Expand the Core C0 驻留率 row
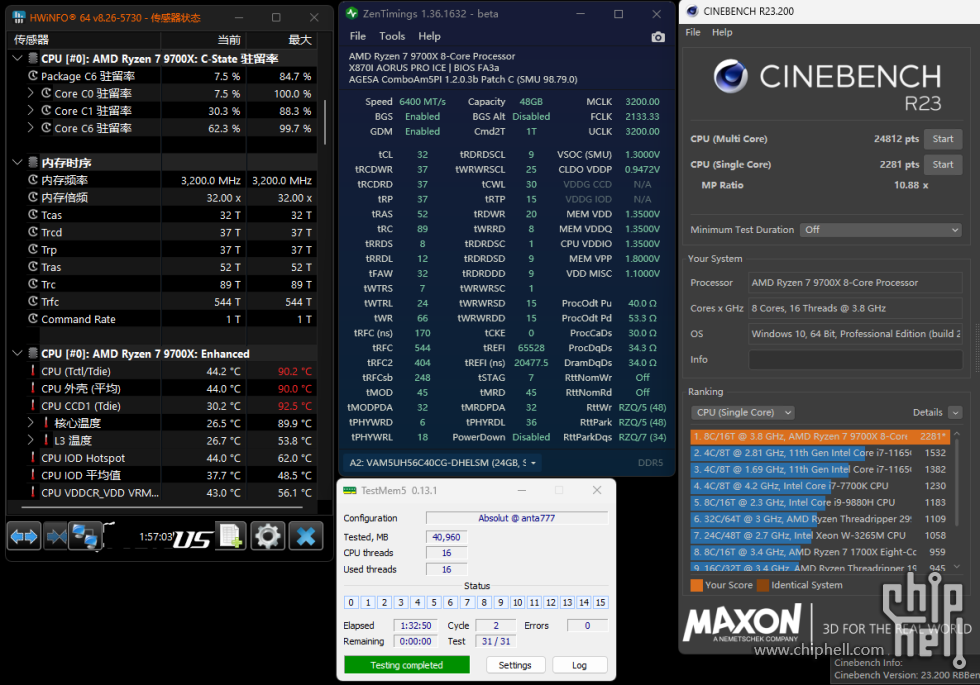The height and width of the screenshot is (685, 980). tap(31, 93)
